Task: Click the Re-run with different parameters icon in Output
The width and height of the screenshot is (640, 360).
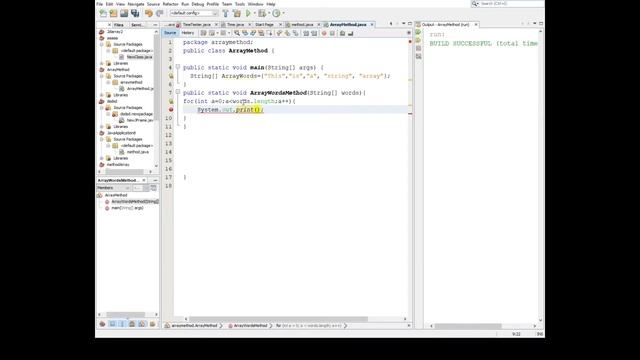Action: 418,40
